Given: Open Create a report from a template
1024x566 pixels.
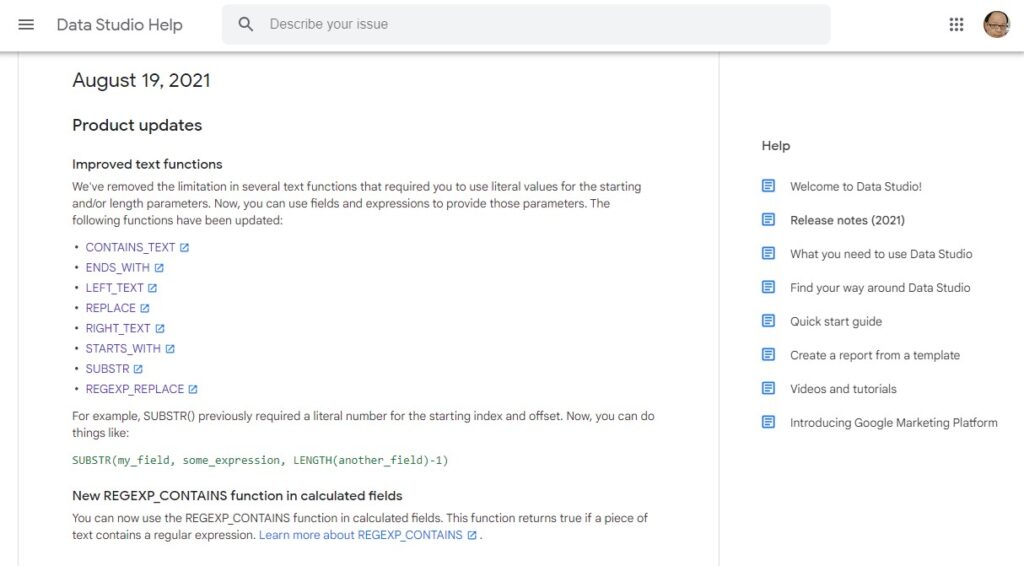Looking at the screenshot, I should coord(874,355).
